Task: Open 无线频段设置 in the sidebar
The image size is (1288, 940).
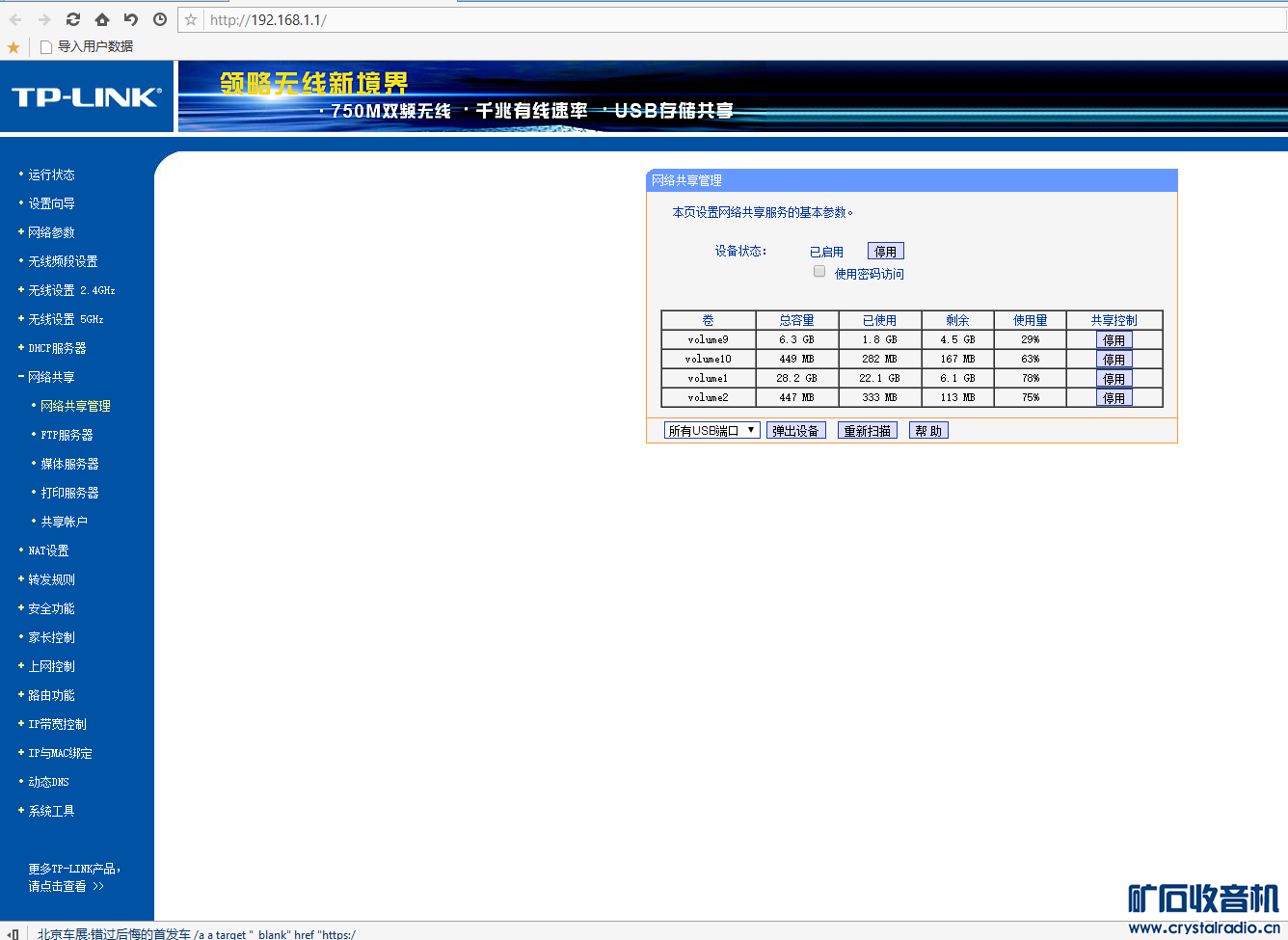Action: pos(63,261)
